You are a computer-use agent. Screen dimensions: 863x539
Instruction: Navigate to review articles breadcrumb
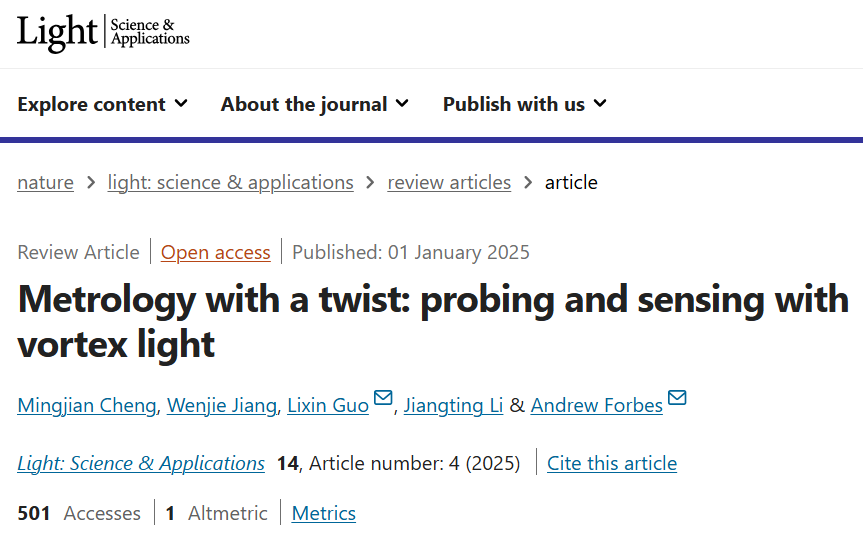point(449,182)
